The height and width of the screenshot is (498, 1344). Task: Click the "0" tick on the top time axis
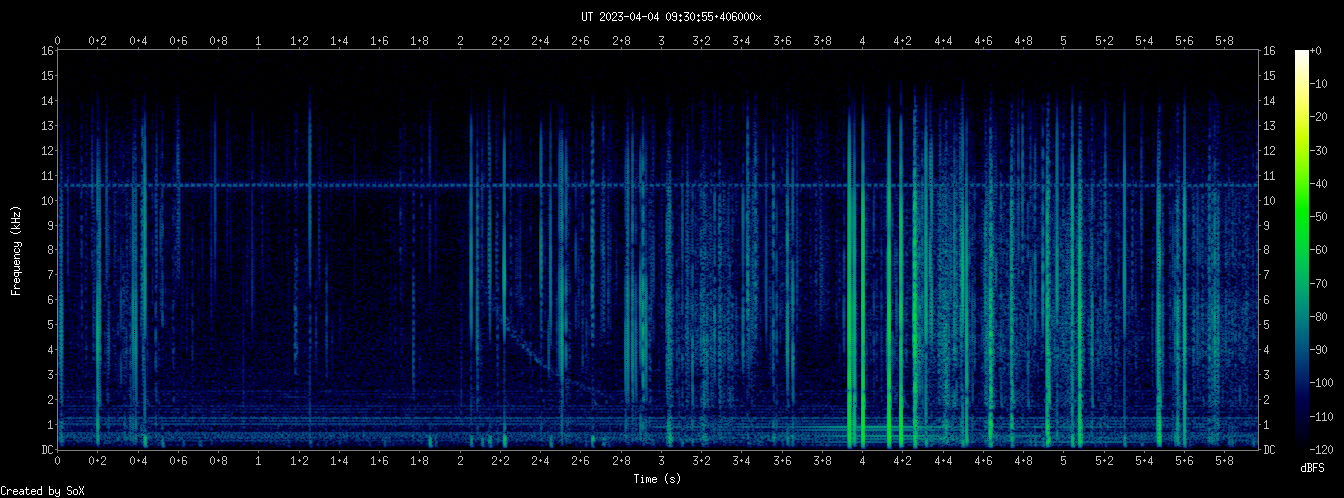tap(58, 41)
